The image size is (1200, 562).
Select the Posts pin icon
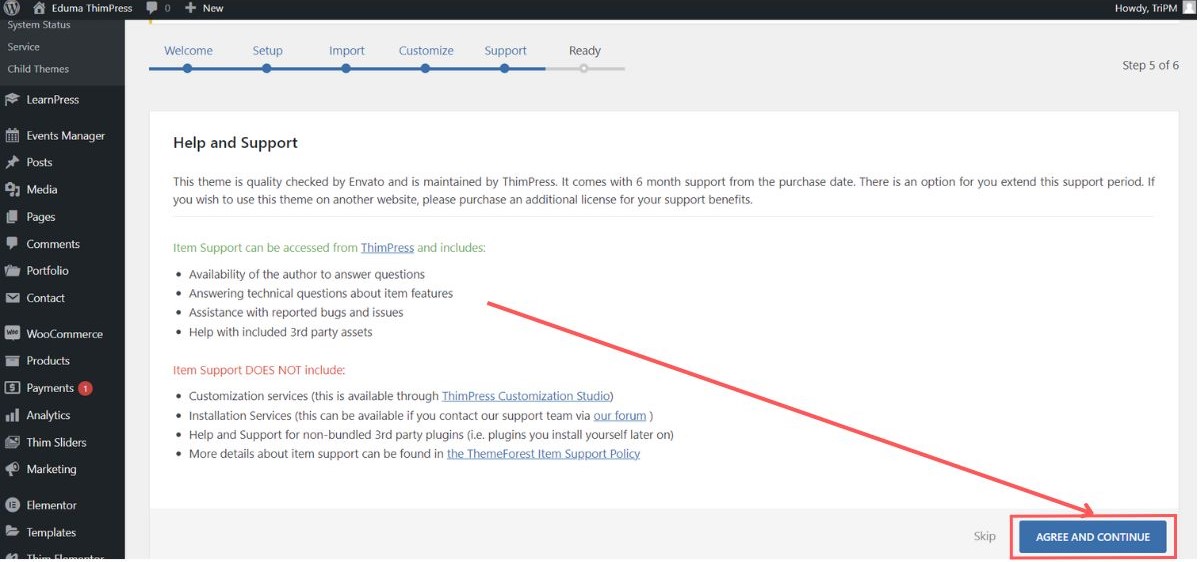coord(13,163)
